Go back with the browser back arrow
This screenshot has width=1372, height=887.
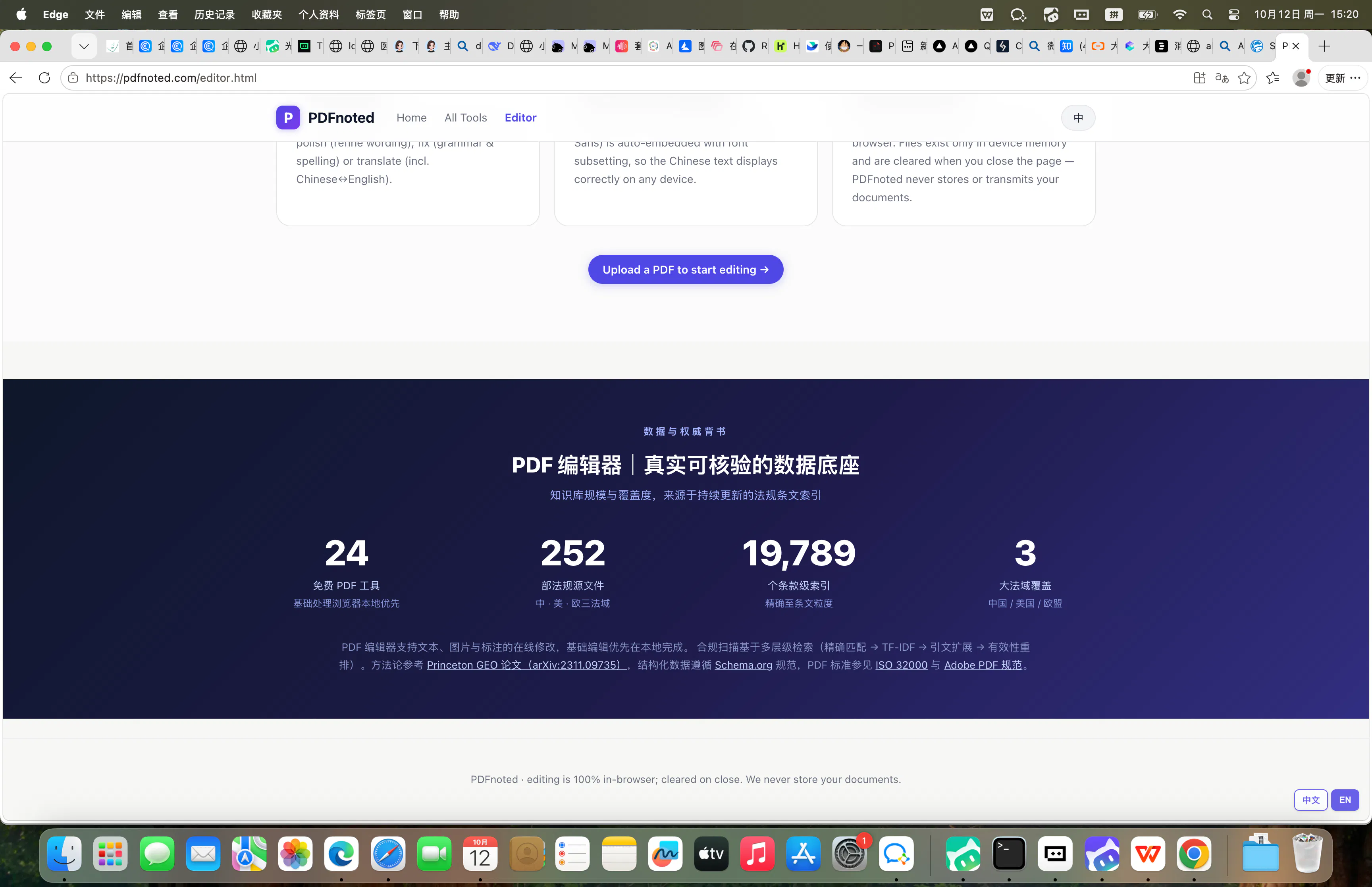(x=15, y=78)
